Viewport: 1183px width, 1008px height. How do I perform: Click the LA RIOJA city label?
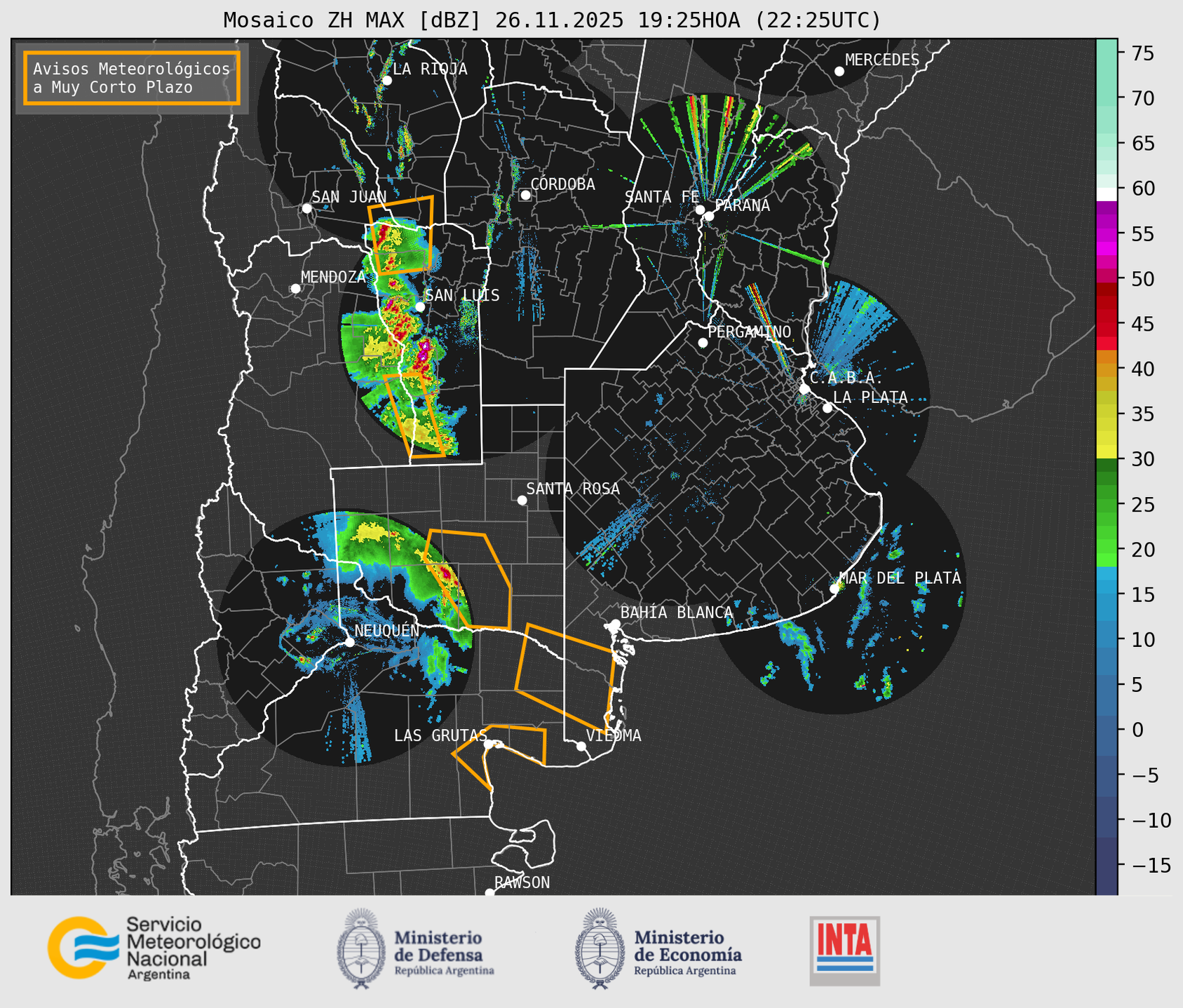430,69
